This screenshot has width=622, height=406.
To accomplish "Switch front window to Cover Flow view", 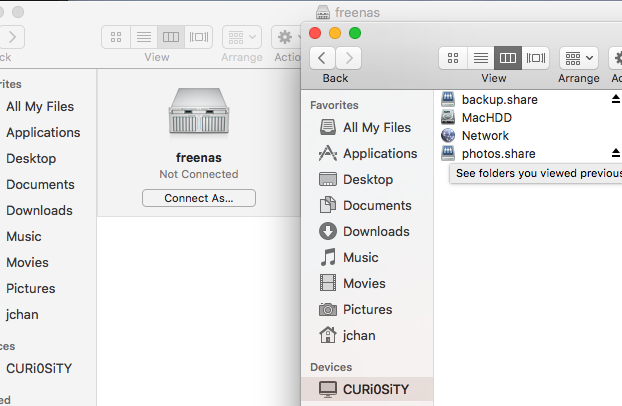I will click(x=536, y=58).
